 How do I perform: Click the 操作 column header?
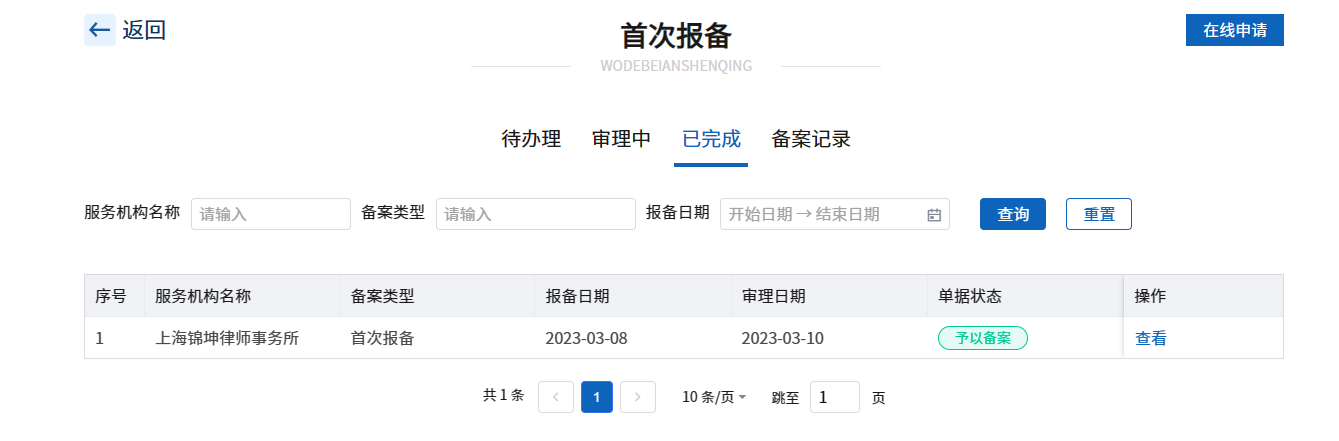pos(1151,296)
